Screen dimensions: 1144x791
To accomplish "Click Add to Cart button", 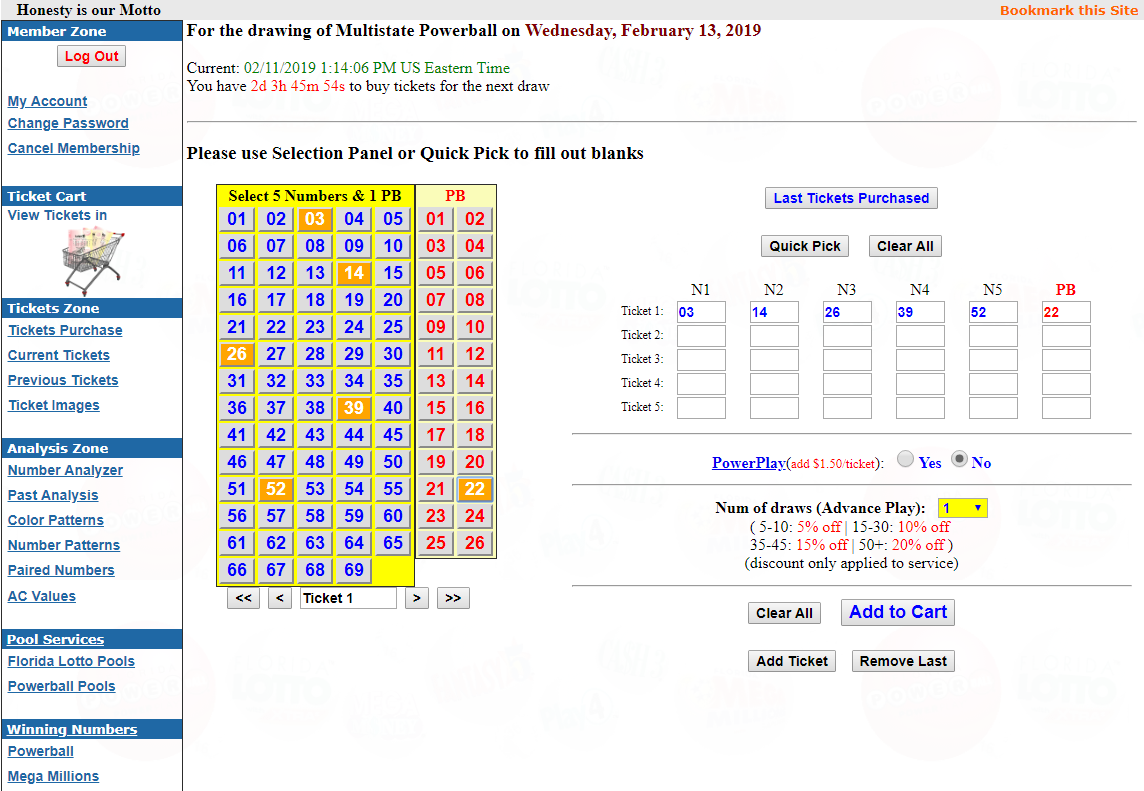I will (x=898, y=612).
